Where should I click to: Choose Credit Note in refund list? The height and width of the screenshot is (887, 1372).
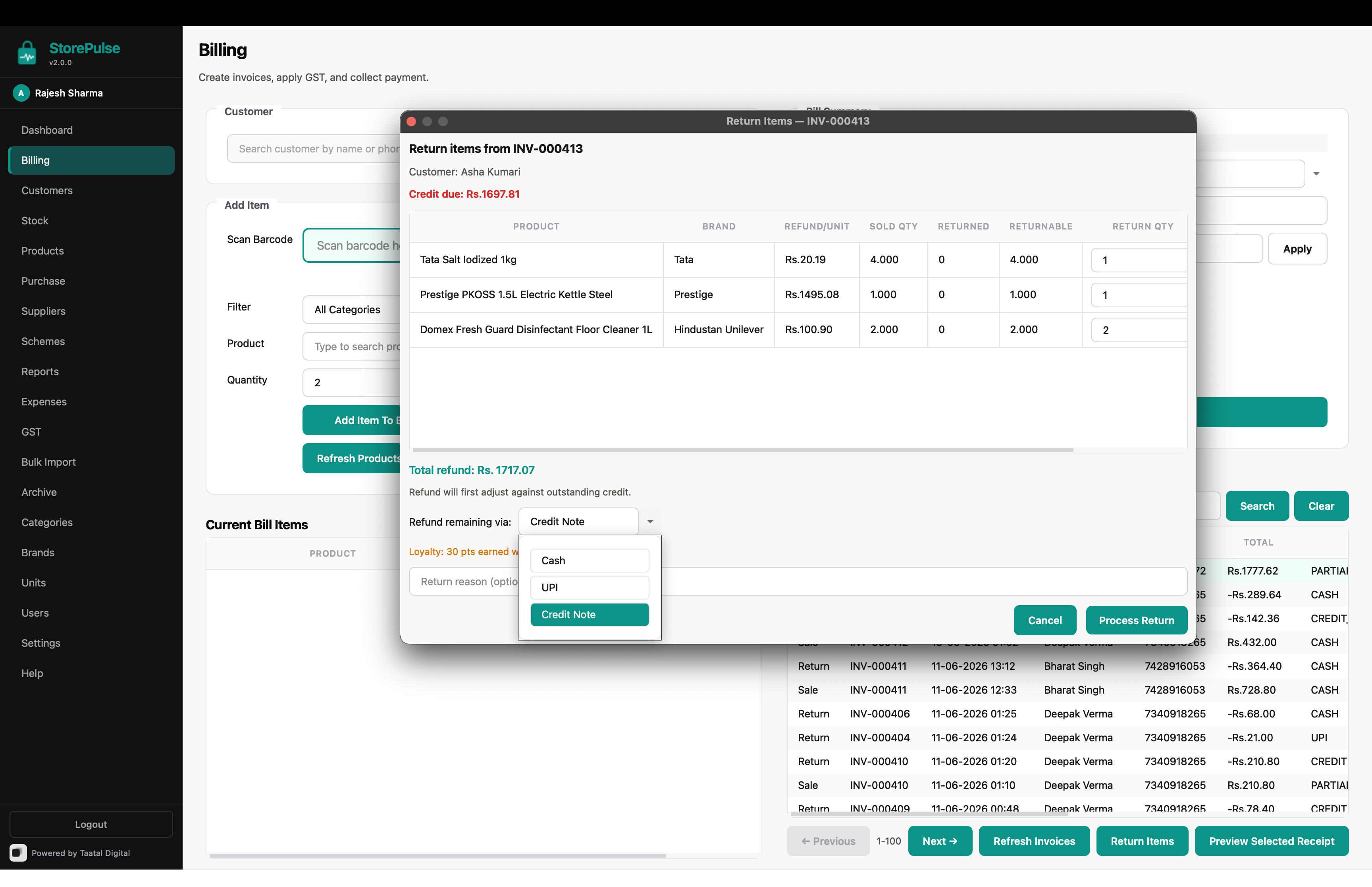click(x=590, y=615)
